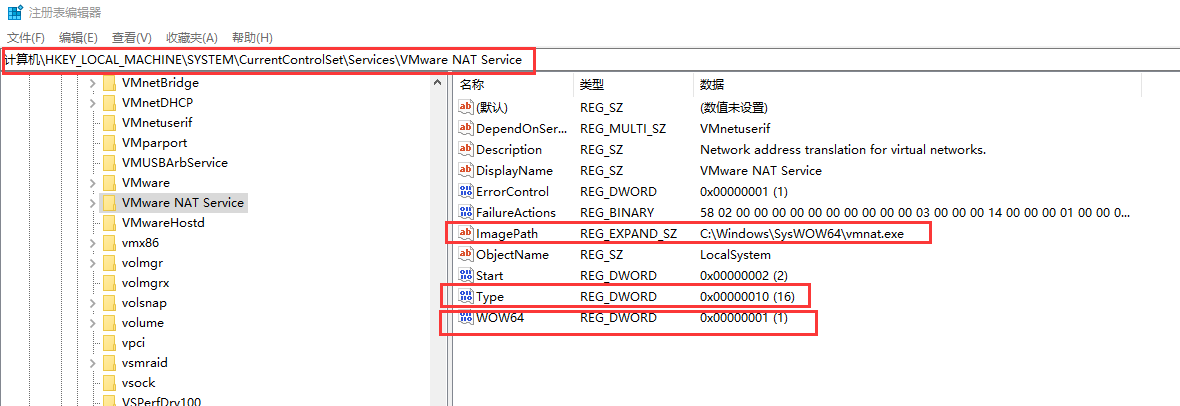Click the ImagePath value icon
The image size is (1180, 406).
(466, 234)
